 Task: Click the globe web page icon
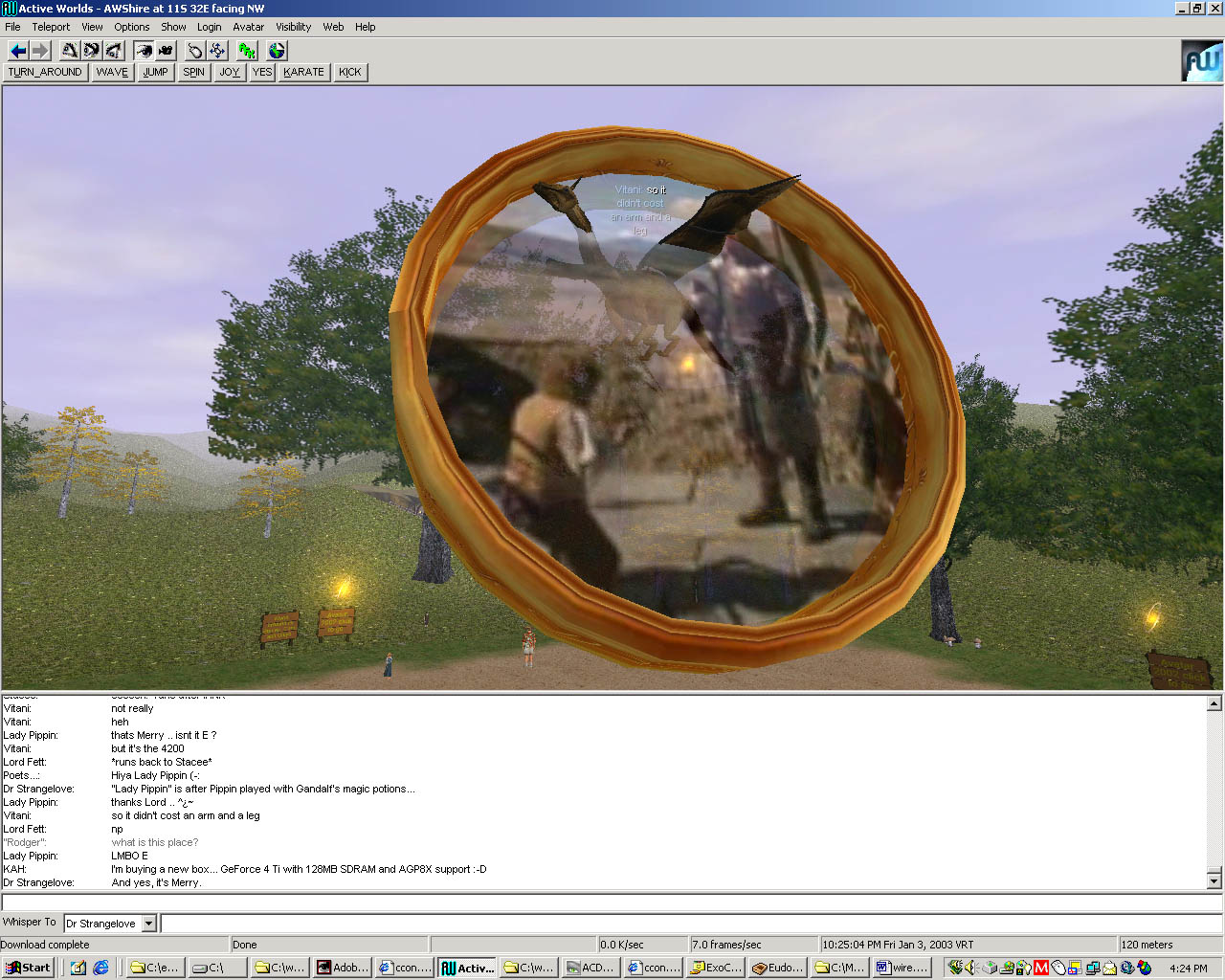(278, 51)
